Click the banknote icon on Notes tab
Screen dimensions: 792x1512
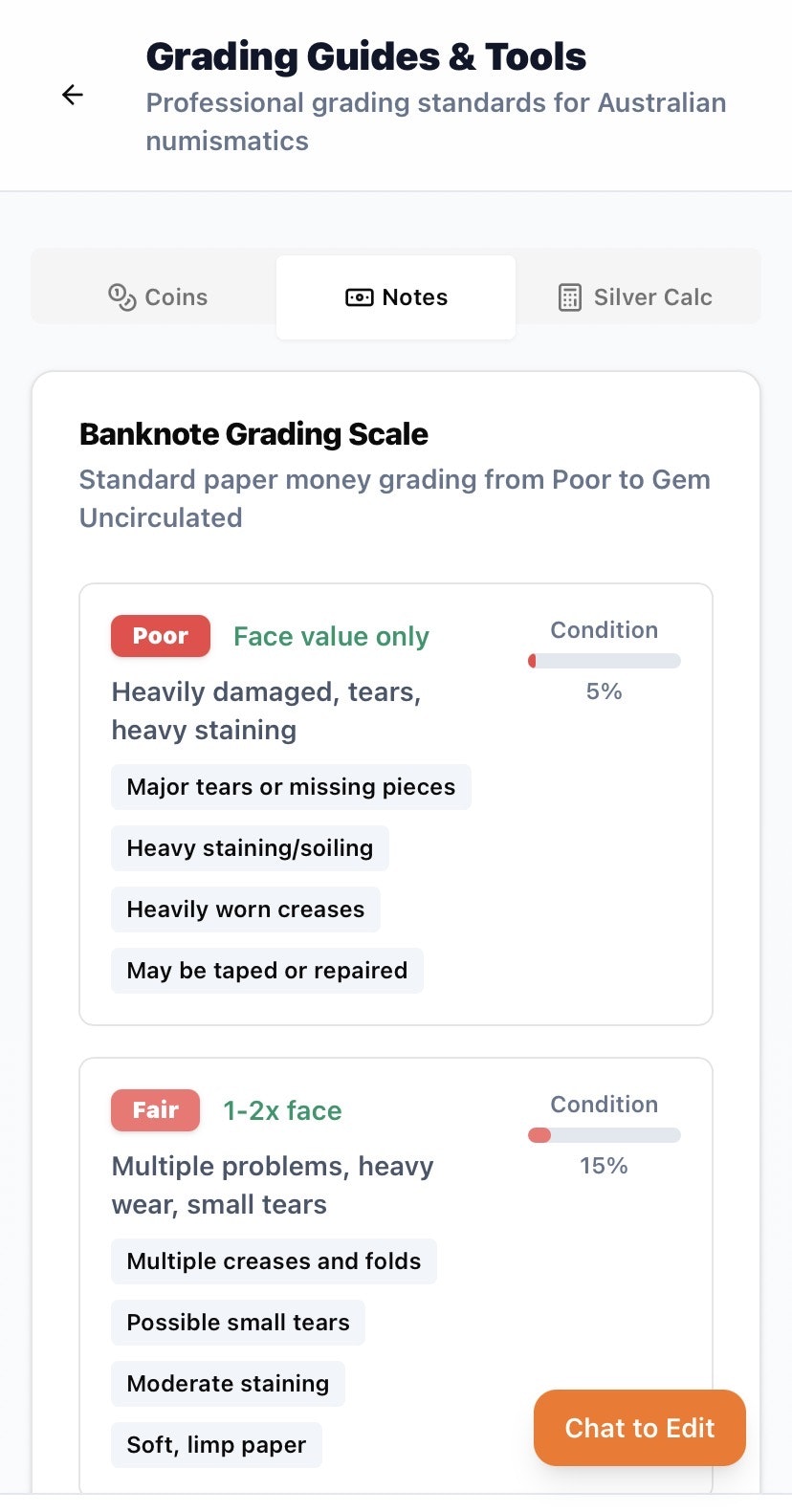point(359,297)
